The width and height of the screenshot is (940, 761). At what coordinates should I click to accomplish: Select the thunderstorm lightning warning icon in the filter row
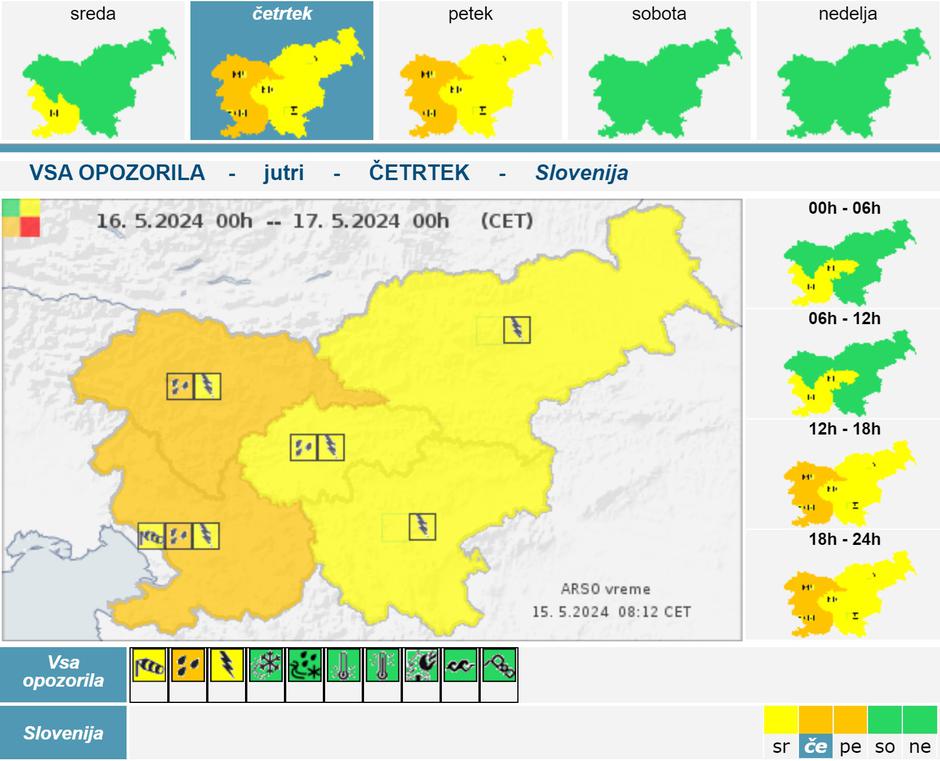tap(227, 665)
